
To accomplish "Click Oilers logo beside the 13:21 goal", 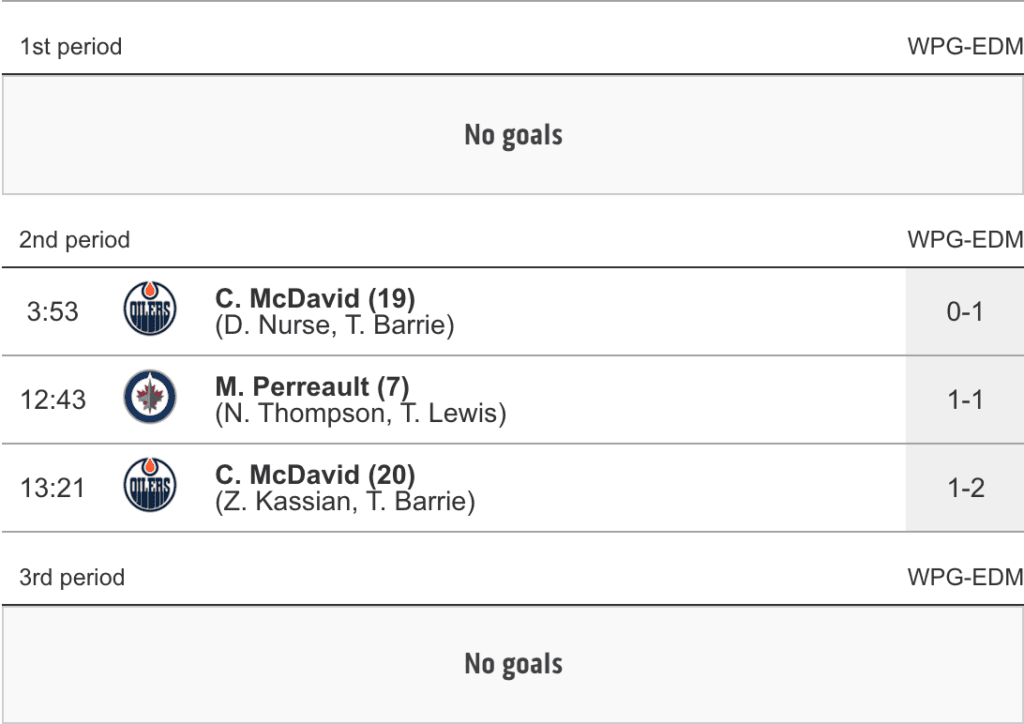I will point(149,488).
